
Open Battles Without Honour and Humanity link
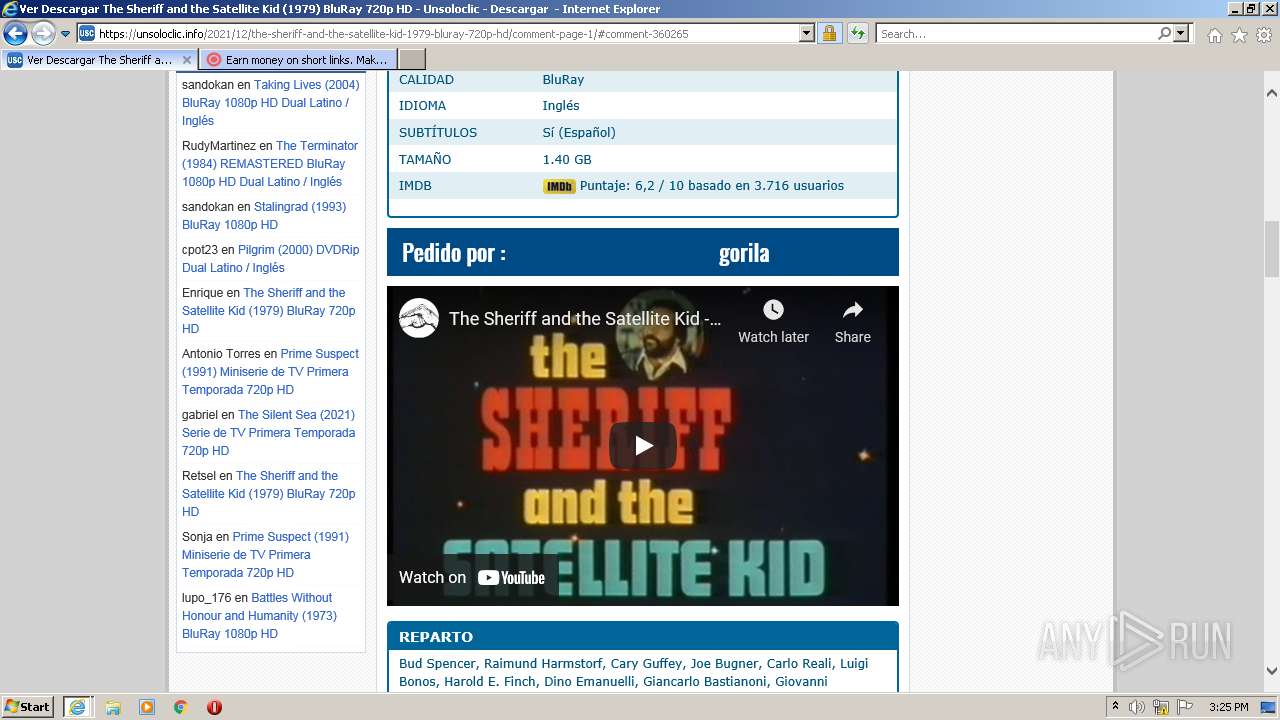click(x=259, y=615)
